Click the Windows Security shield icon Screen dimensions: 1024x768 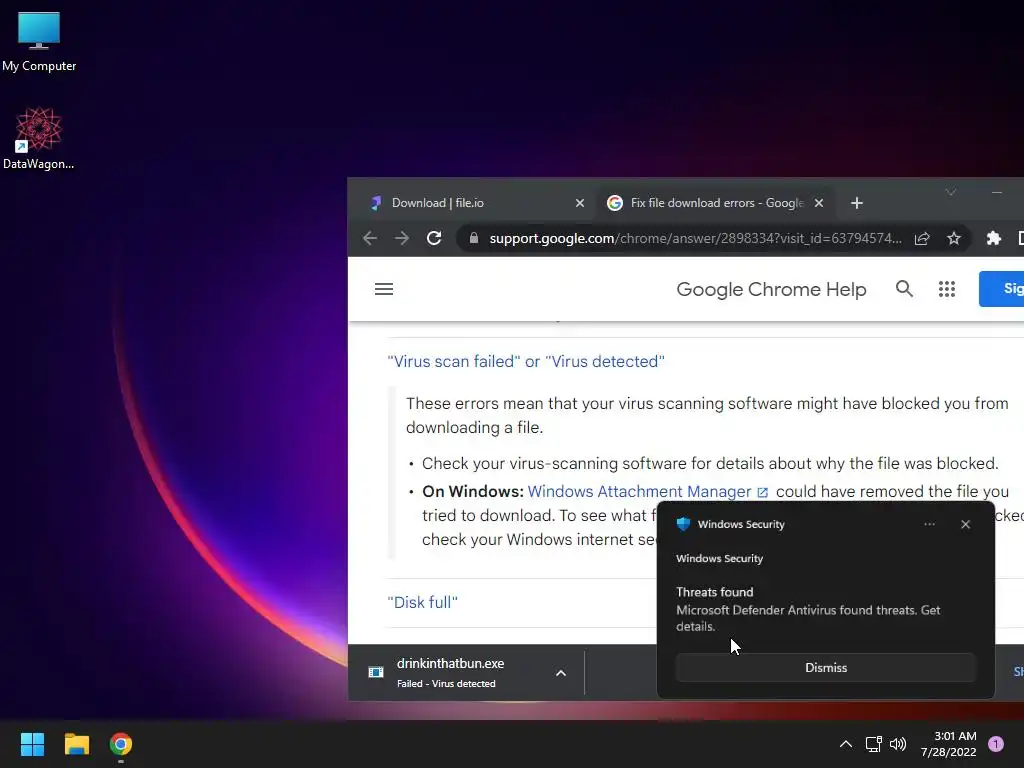click(x=683, y=524)
